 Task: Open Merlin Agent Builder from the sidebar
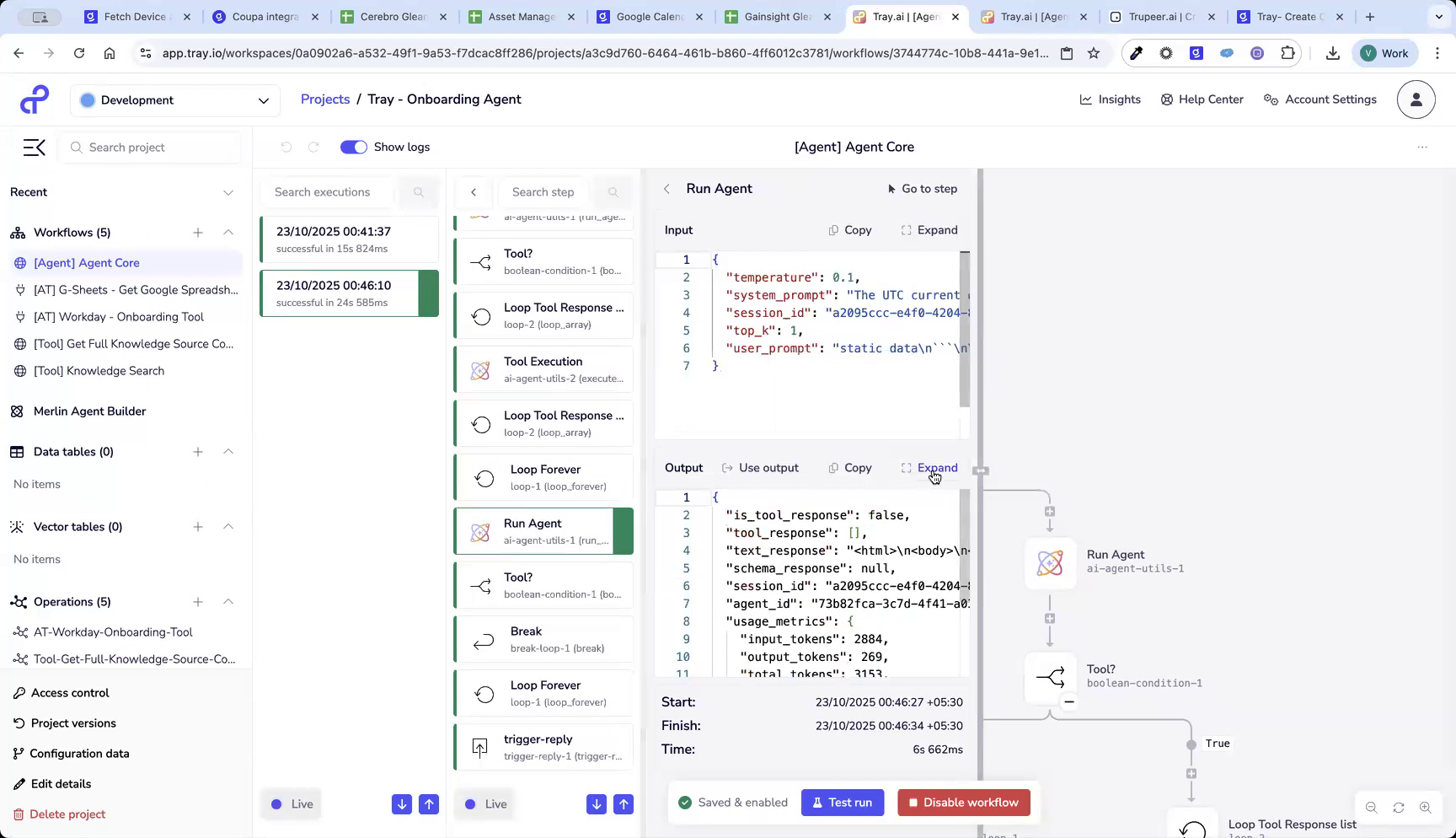point(88,411)
